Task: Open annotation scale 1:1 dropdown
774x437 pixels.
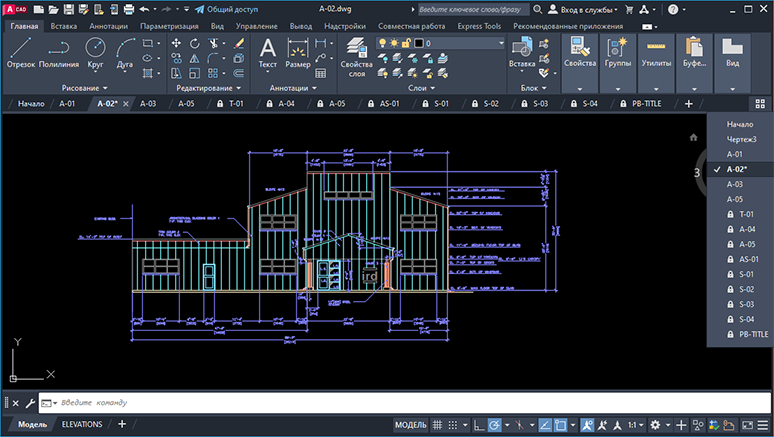Action: click(x=636, y=425)
